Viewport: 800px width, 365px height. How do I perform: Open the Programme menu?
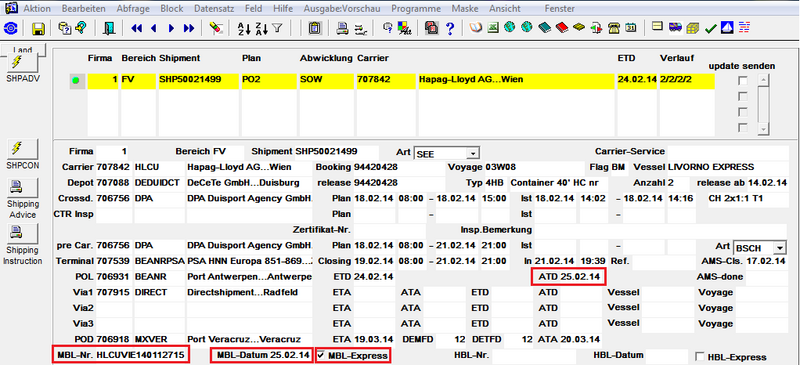416,9
